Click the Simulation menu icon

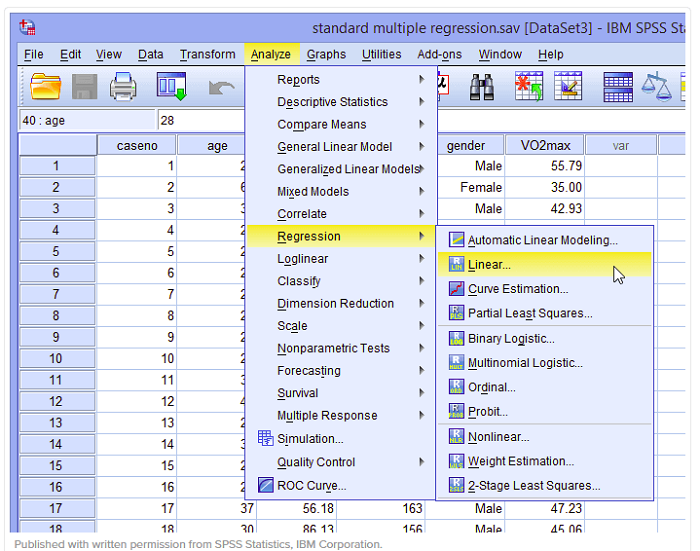pos(266,438)
